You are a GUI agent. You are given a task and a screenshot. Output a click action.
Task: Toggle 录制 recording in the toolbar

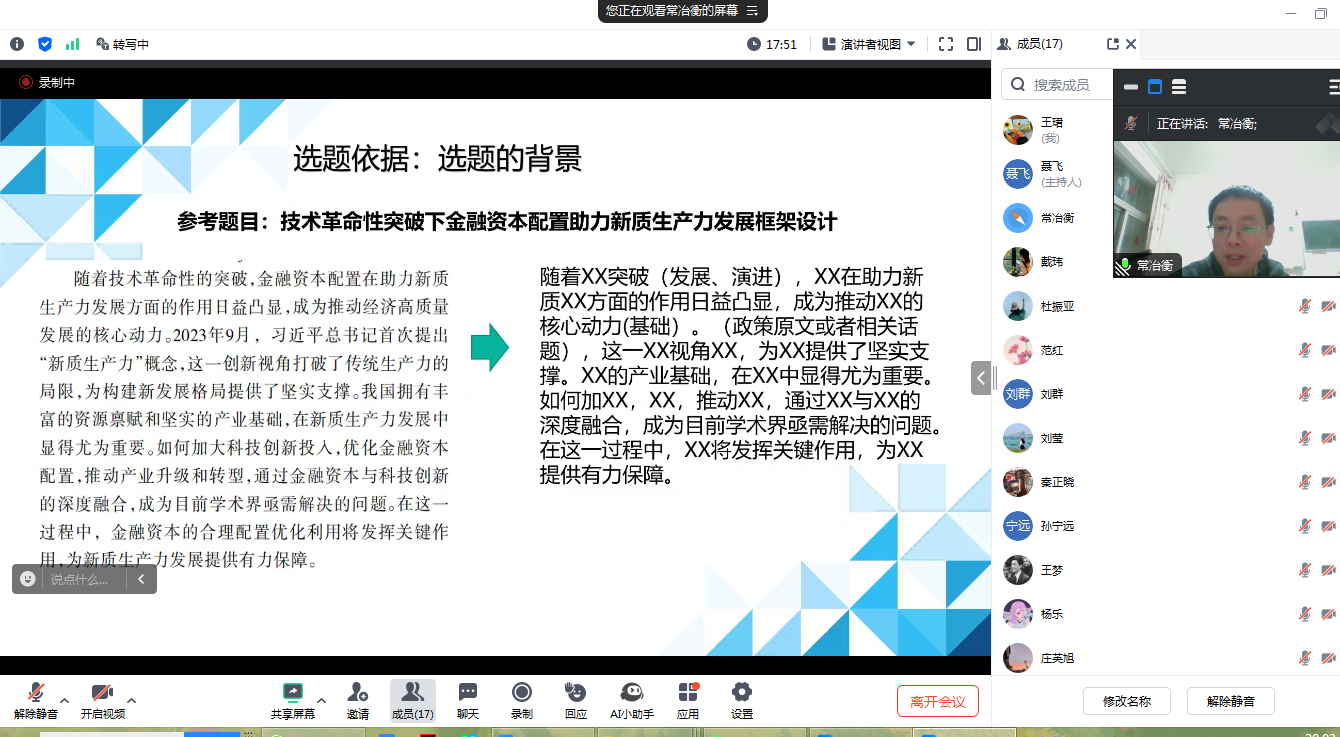pos(521,693)
